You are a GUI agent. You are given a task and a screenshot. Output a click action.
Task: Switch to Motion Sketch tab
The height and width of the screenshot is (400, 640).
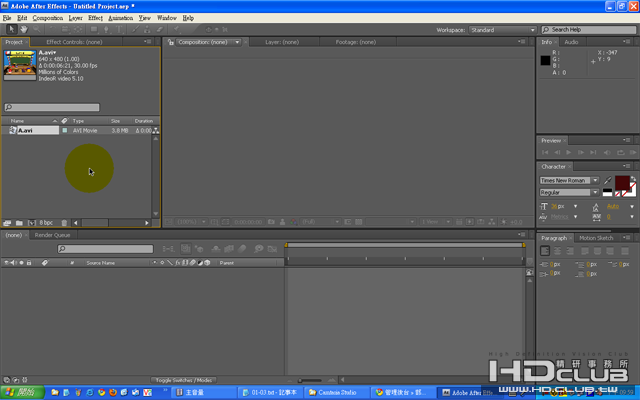pos(596,238)
